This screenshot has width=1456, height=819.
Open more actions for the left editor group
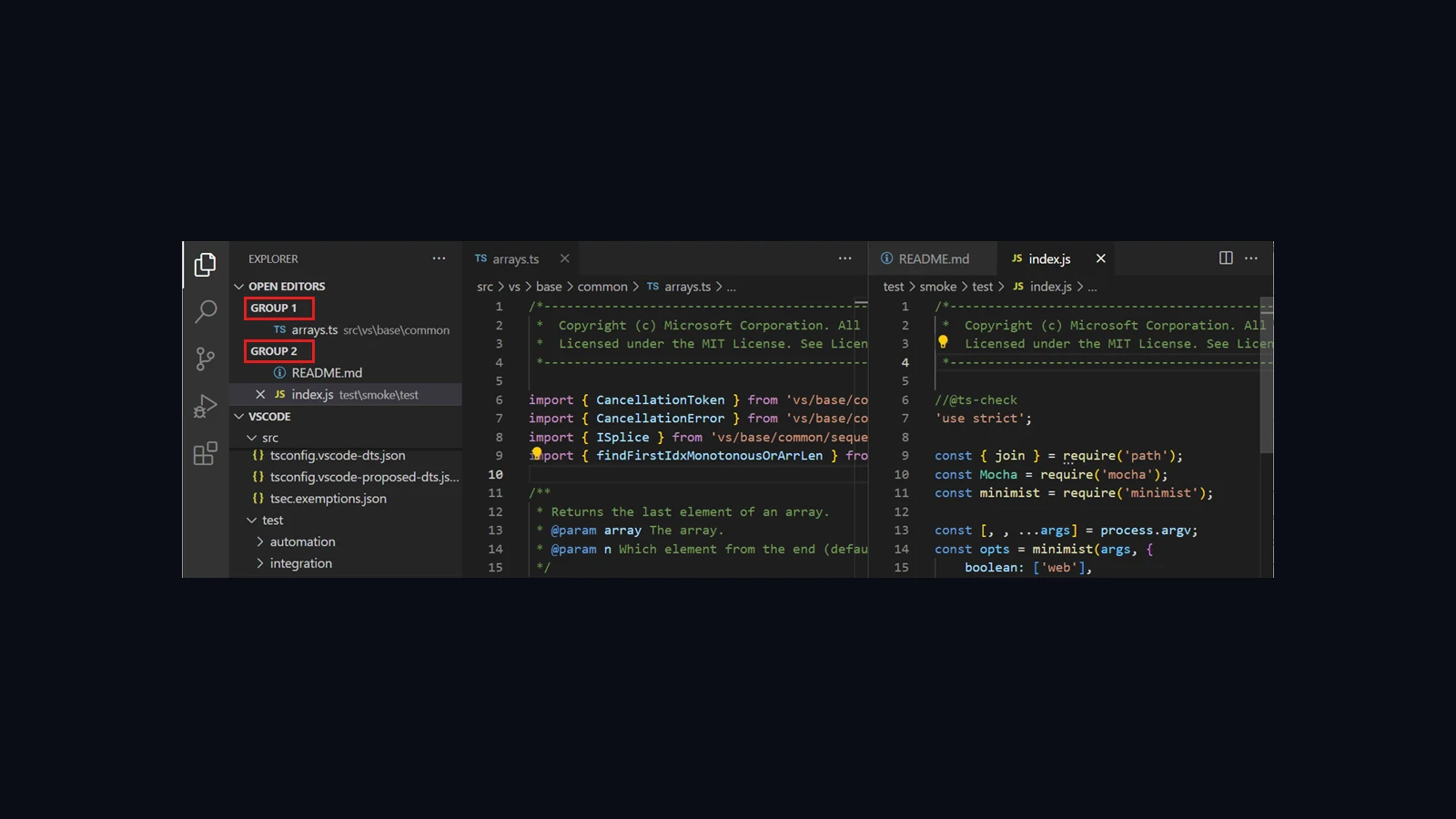[844, 258]
